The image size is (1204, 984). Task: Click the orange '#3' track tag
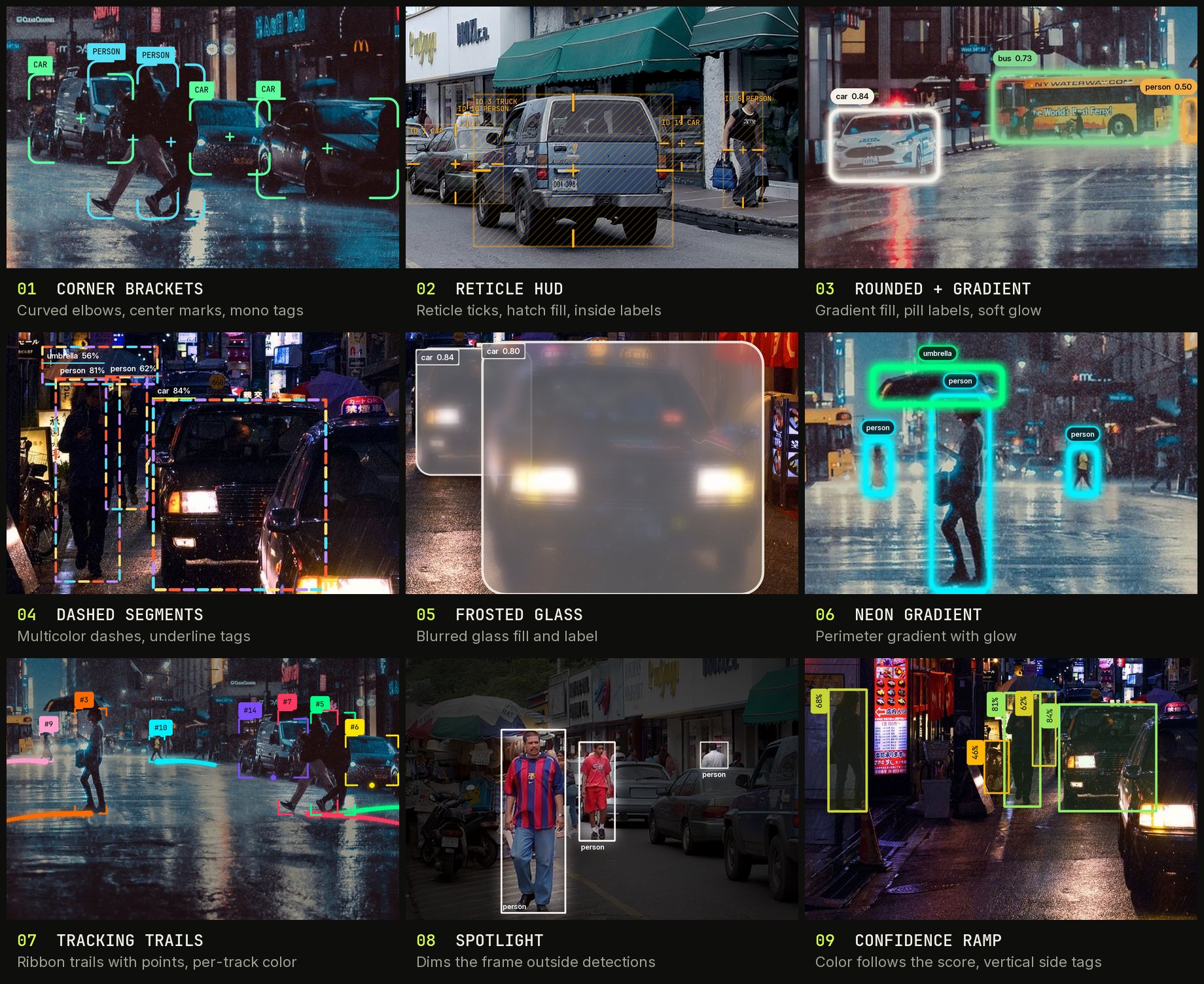coord(84,699)
